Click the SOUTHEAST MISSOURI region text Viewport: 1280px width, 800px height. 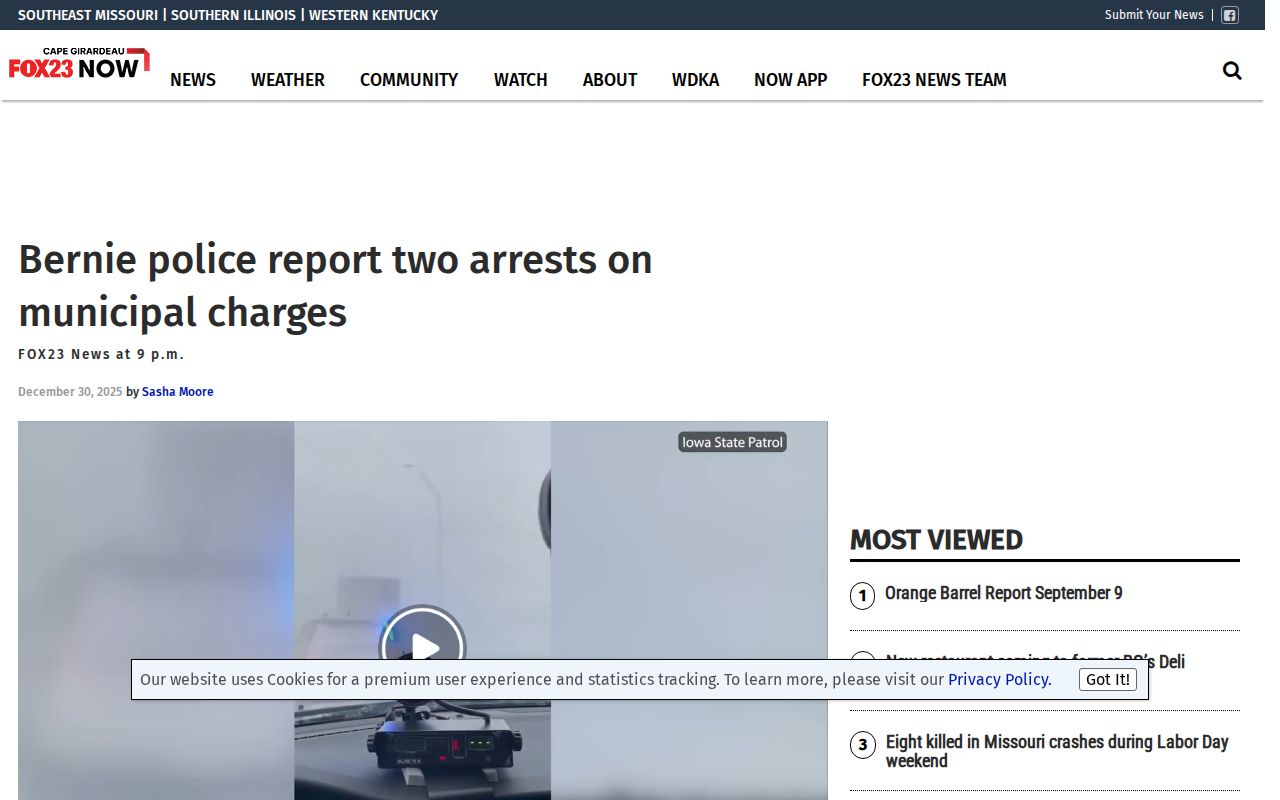click(x=88, y=15)
